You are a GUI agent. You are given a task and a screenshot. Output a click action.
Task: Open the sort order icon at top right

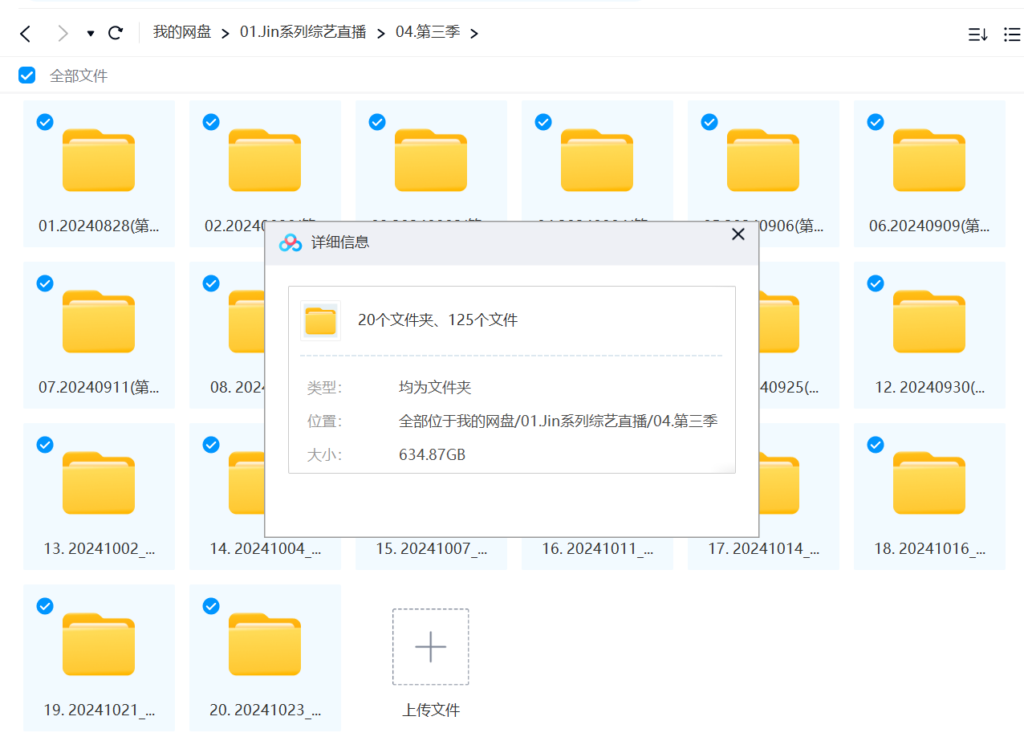click(977, 33)
